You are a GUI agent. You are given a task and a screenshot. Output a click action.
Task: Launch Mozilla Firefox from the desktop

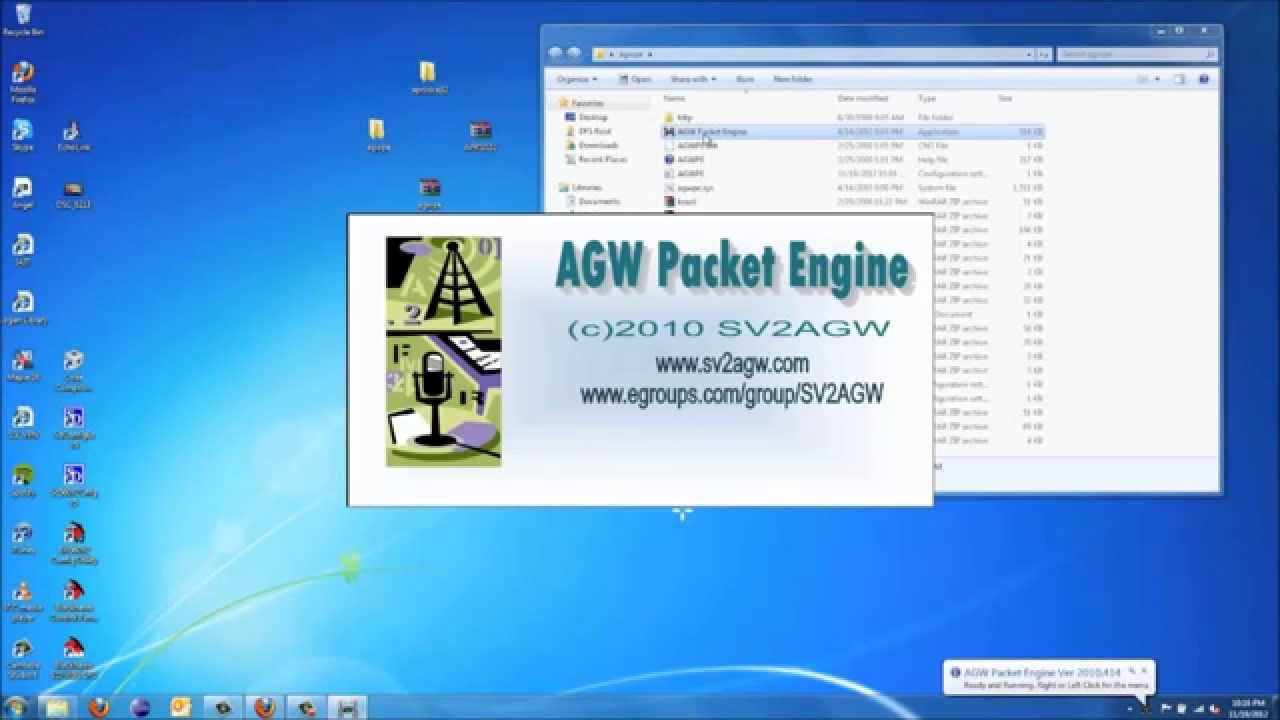(x=22, y=80)
